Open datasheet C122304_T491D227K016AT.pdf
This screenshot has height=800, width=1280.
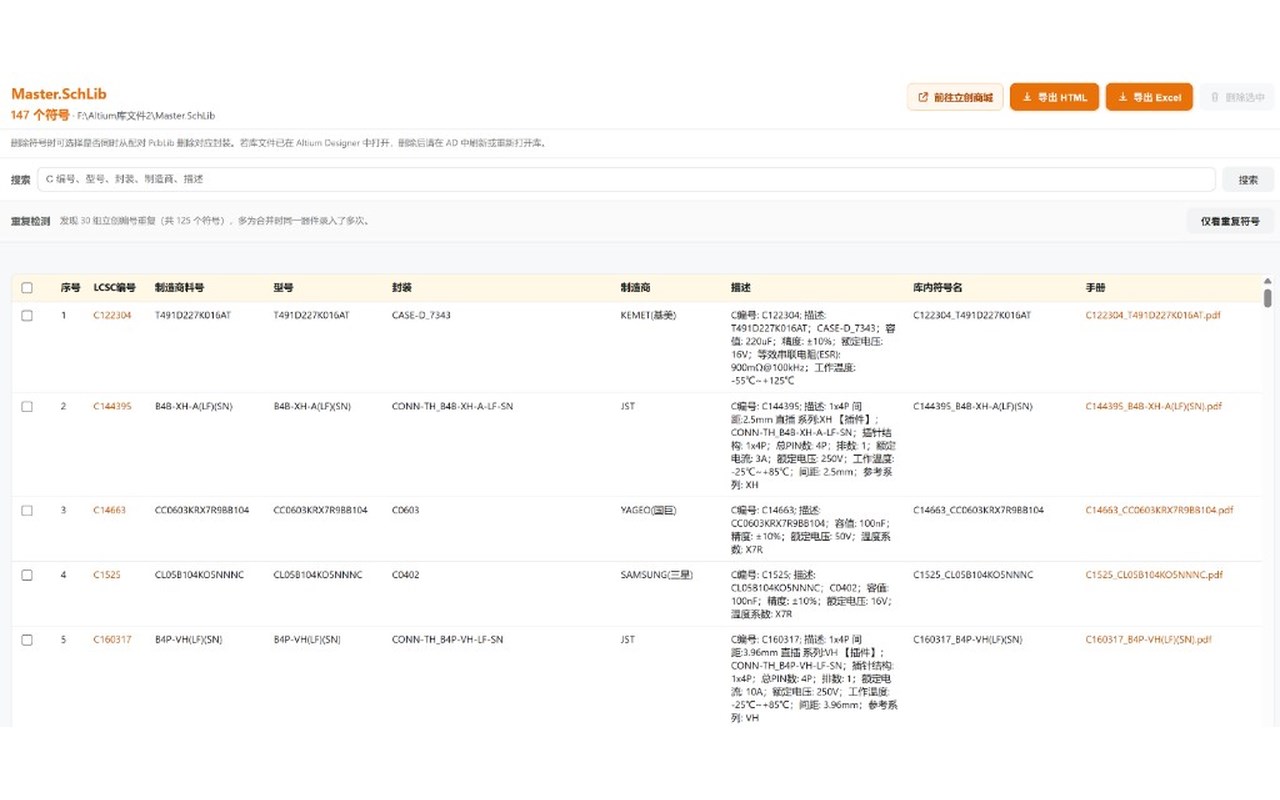pyautogui.click(x=1153, y=315)
